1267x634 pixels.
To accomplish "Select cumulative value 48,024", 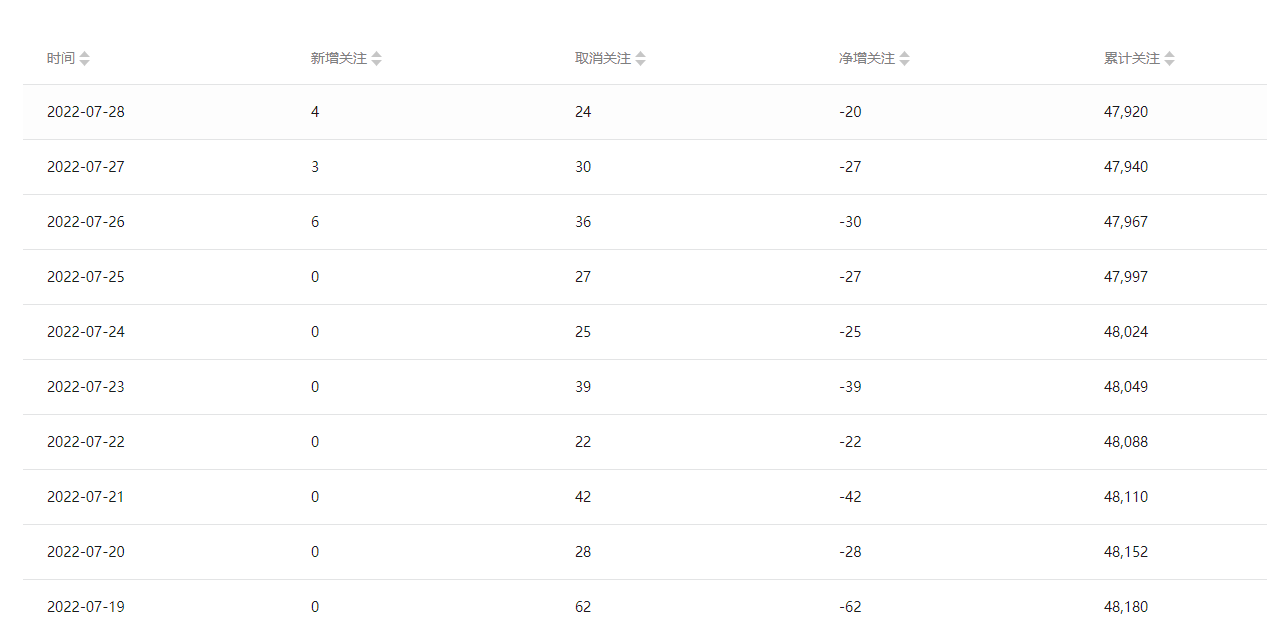I will (1126, 332).
